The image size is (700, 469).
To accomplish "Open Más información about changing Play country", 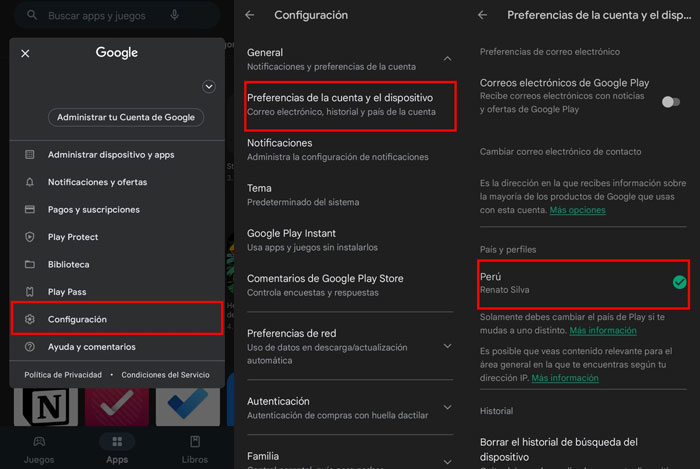I will (603, 331).
